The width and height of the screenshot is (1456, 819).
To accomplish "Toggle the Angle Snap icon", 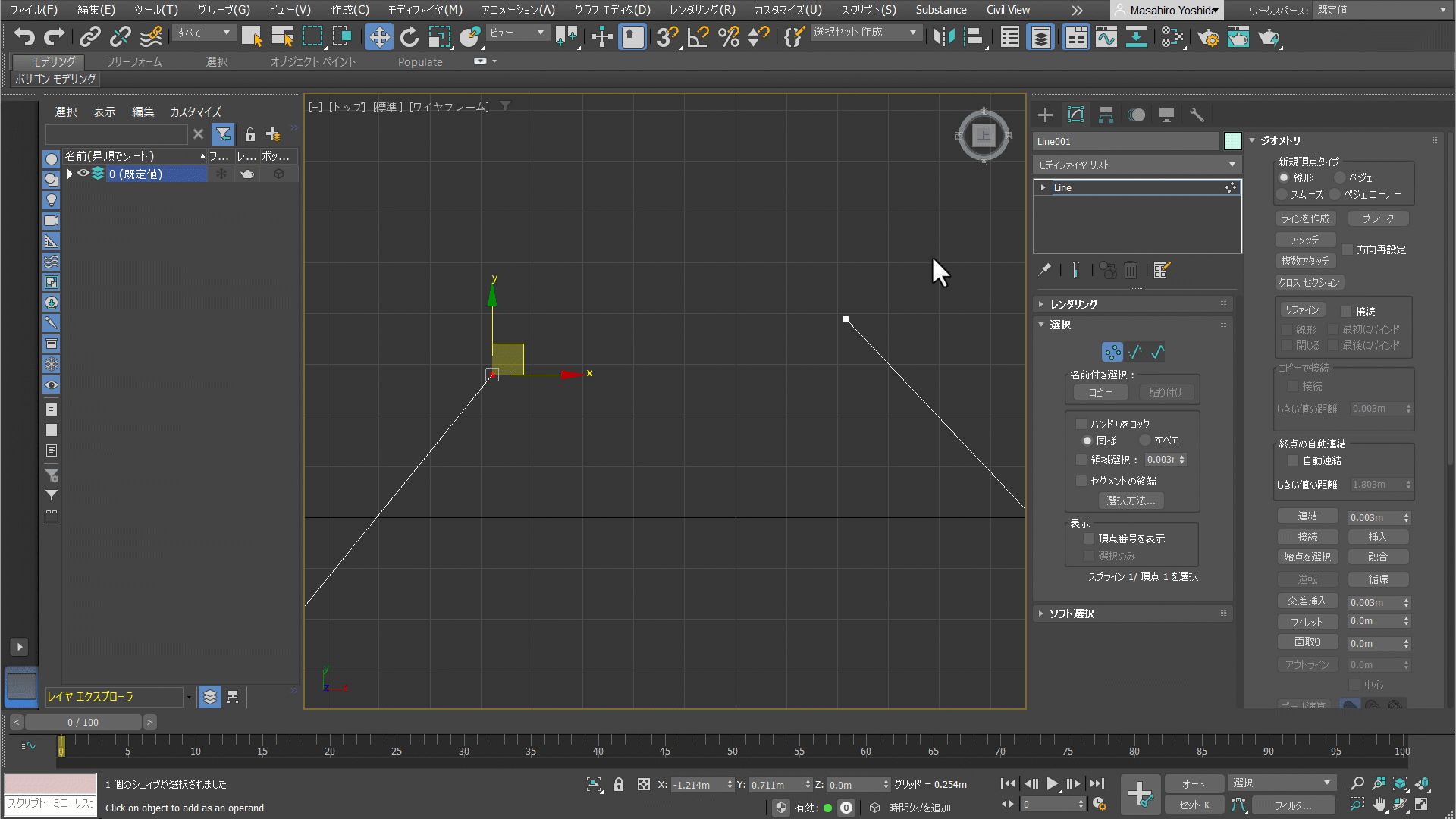I will (698, 36).
